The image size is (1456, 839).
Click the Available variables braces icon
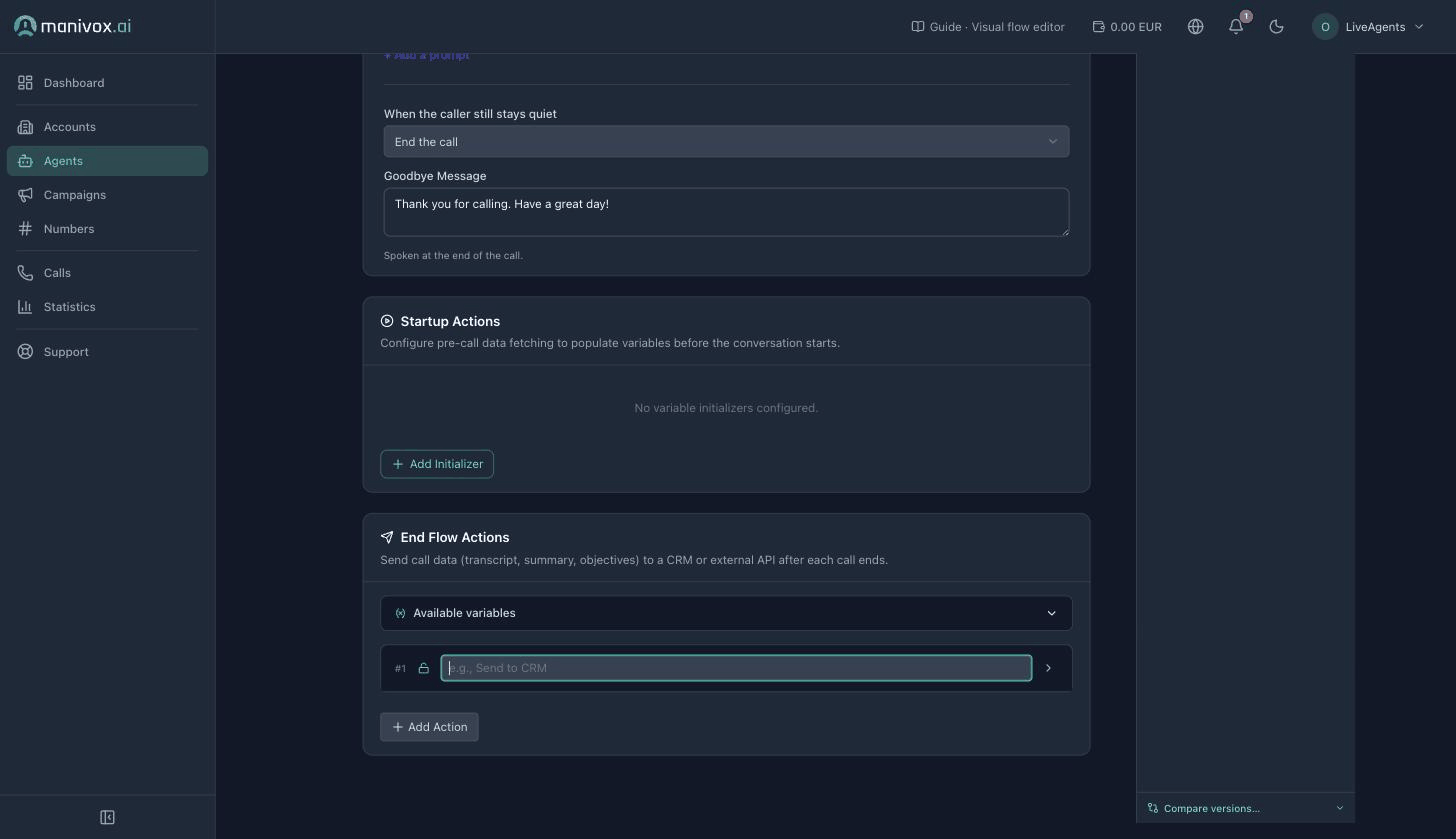pos(400,613)
